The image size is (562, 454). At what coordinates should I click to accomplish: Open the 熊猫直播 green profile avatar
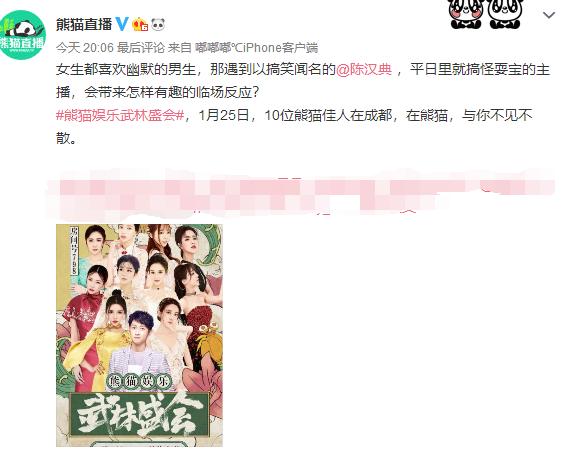(x=22, y=35)
